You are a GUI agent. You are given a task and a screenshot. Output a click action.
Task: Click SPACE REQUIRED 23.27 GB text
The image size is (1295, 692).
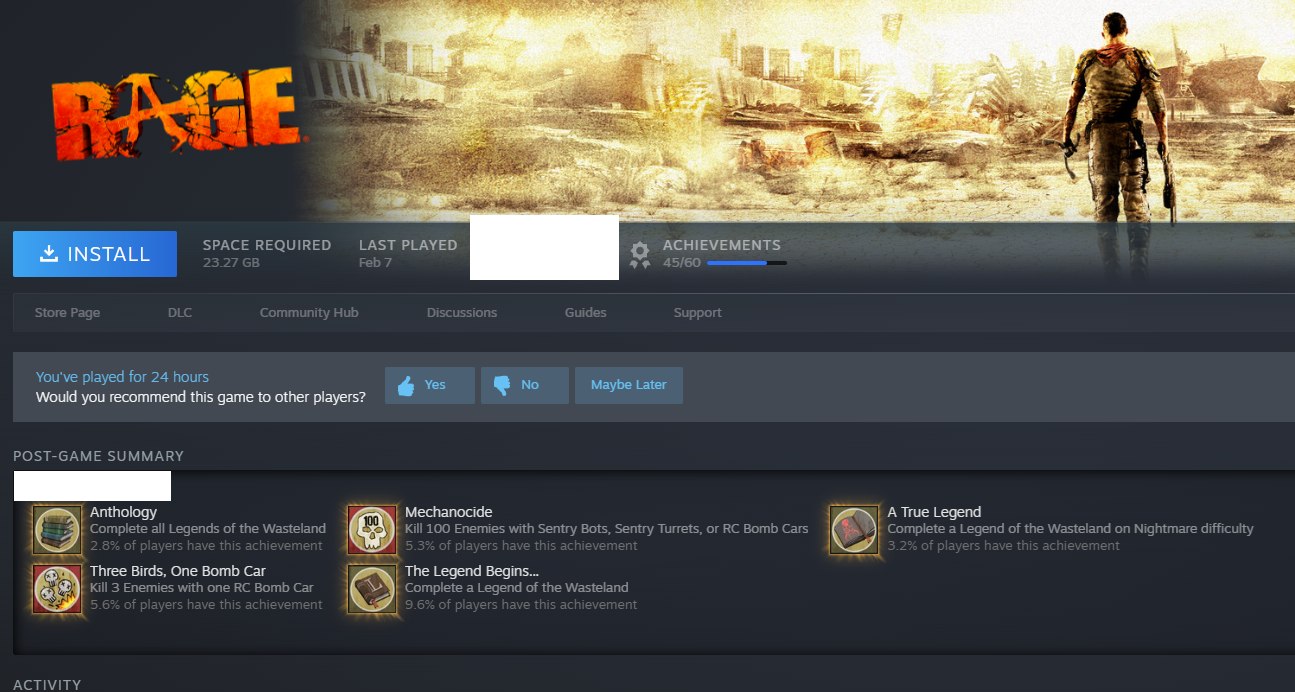pyautogui.click(x=267, y=254)
